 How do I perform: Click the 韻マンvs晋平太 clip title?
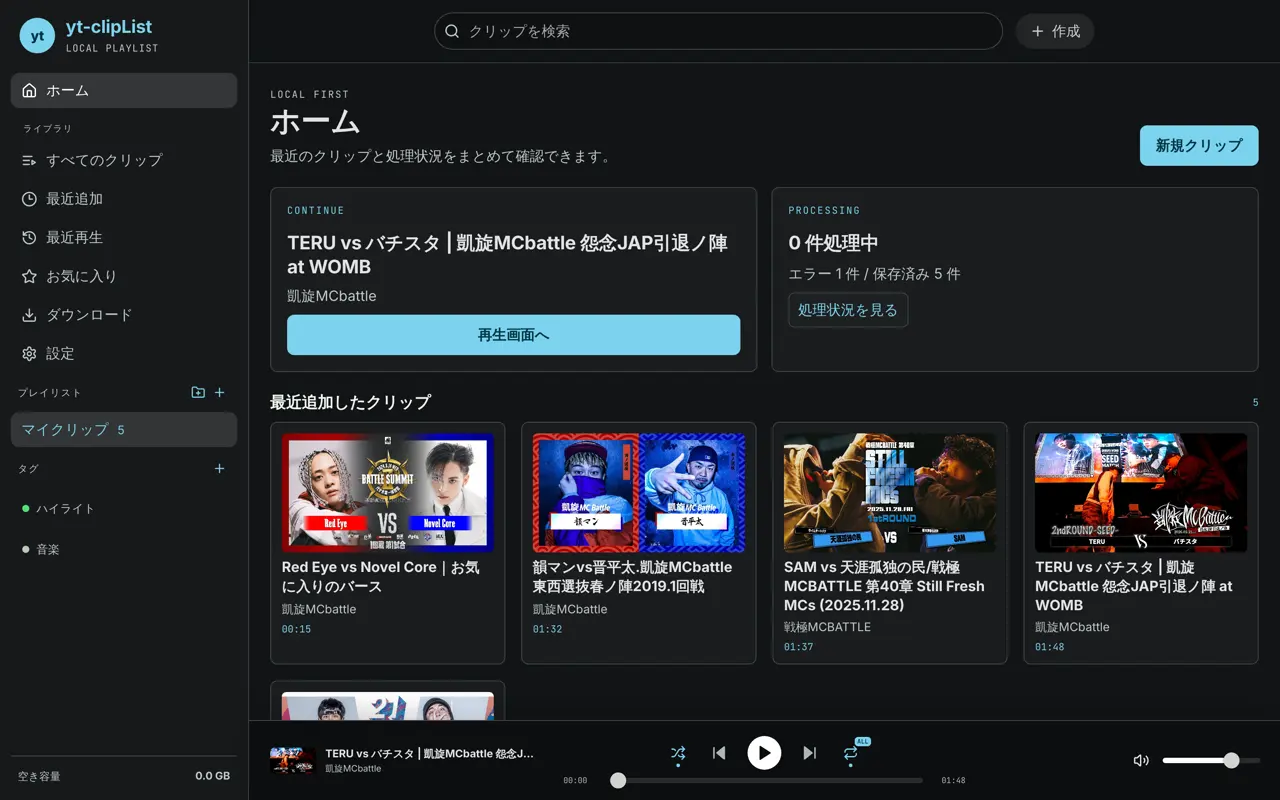pos(632,577)
